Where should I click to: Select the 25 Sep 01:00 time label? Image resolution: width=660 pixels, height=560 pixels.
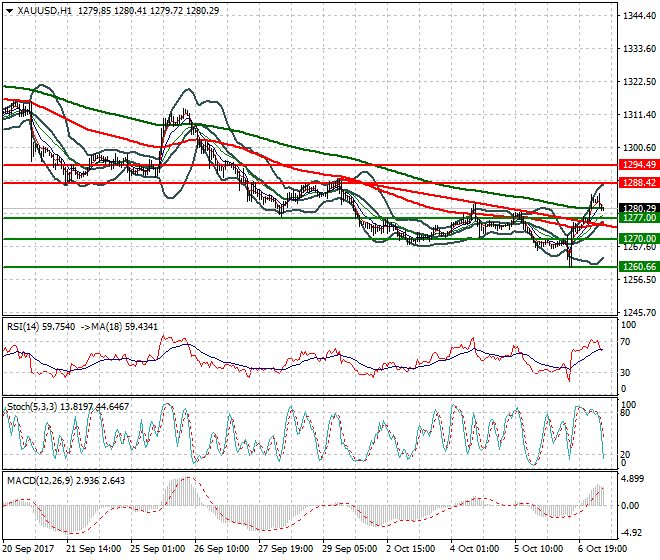click(x=157, y=549)
